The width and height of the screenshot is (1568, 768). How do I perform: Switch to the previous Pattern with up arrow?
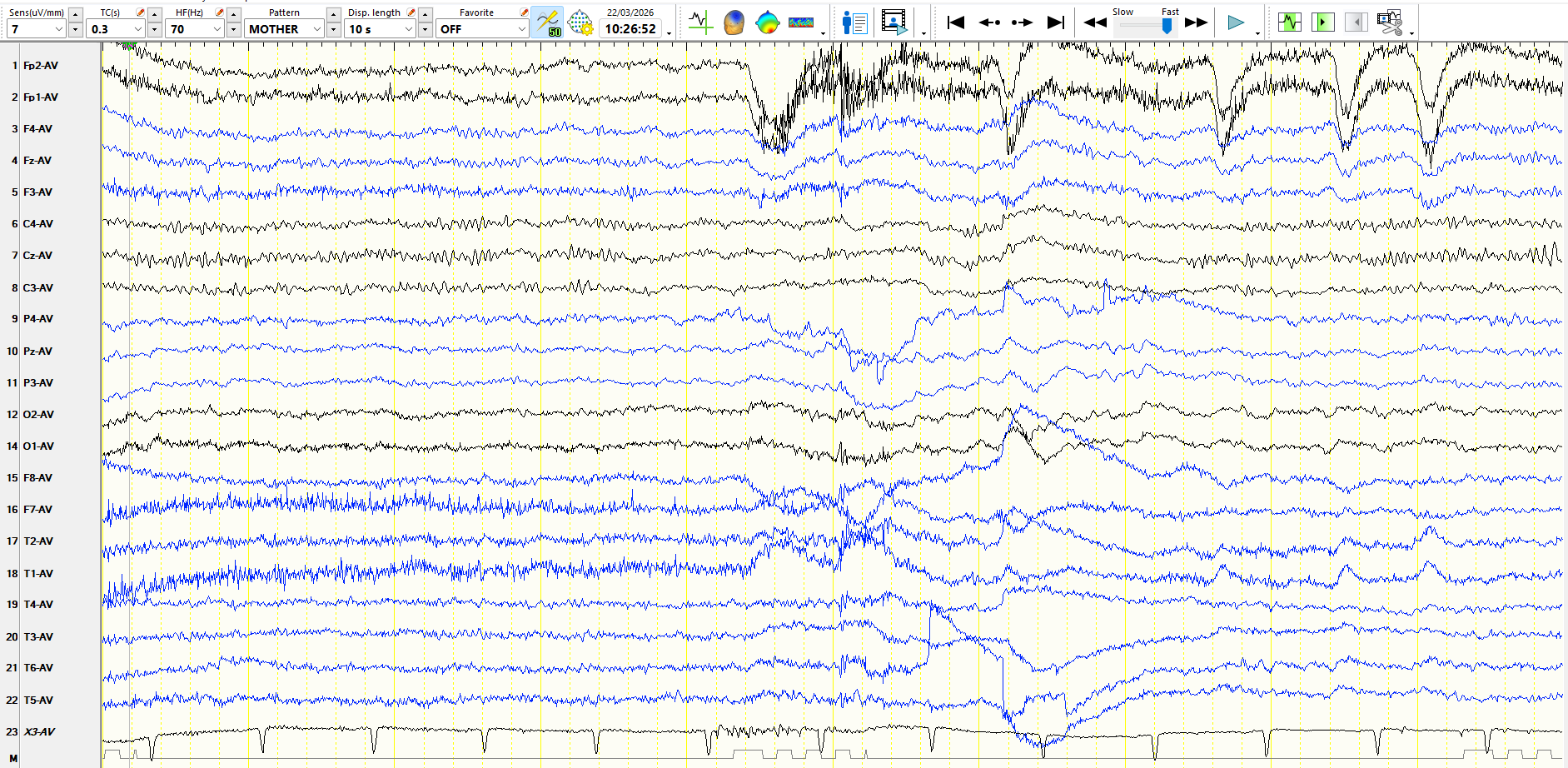pos(333,14)
